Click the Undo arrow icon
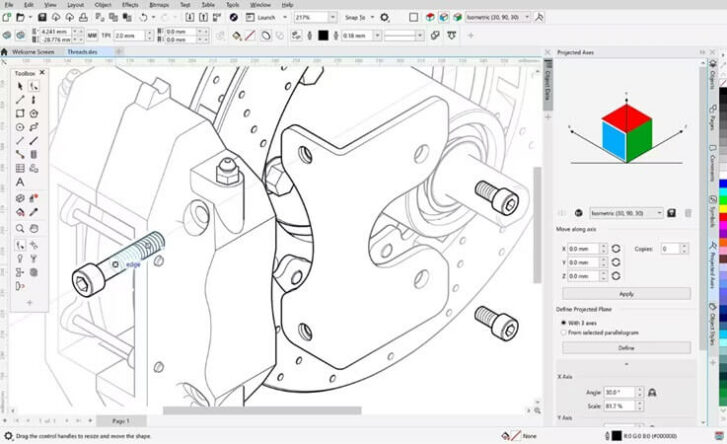727x444 pixels. [x=143, y=17]
